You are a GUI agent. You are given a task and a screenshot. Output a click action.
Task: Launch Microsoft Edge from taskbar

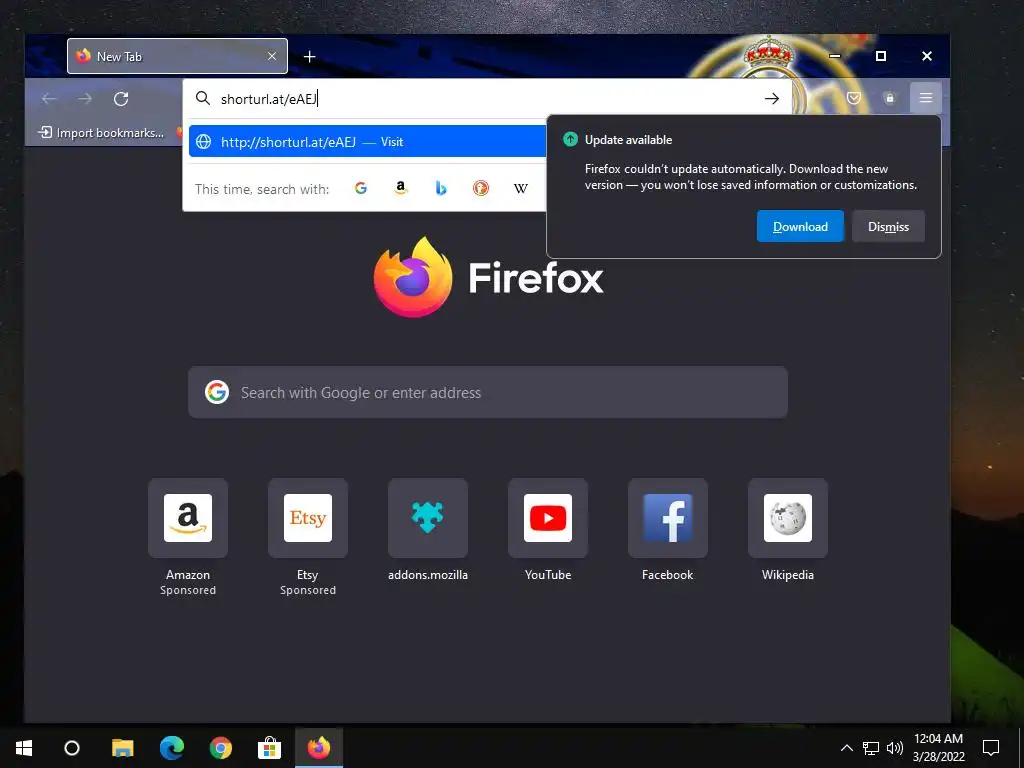click(172, 748)
